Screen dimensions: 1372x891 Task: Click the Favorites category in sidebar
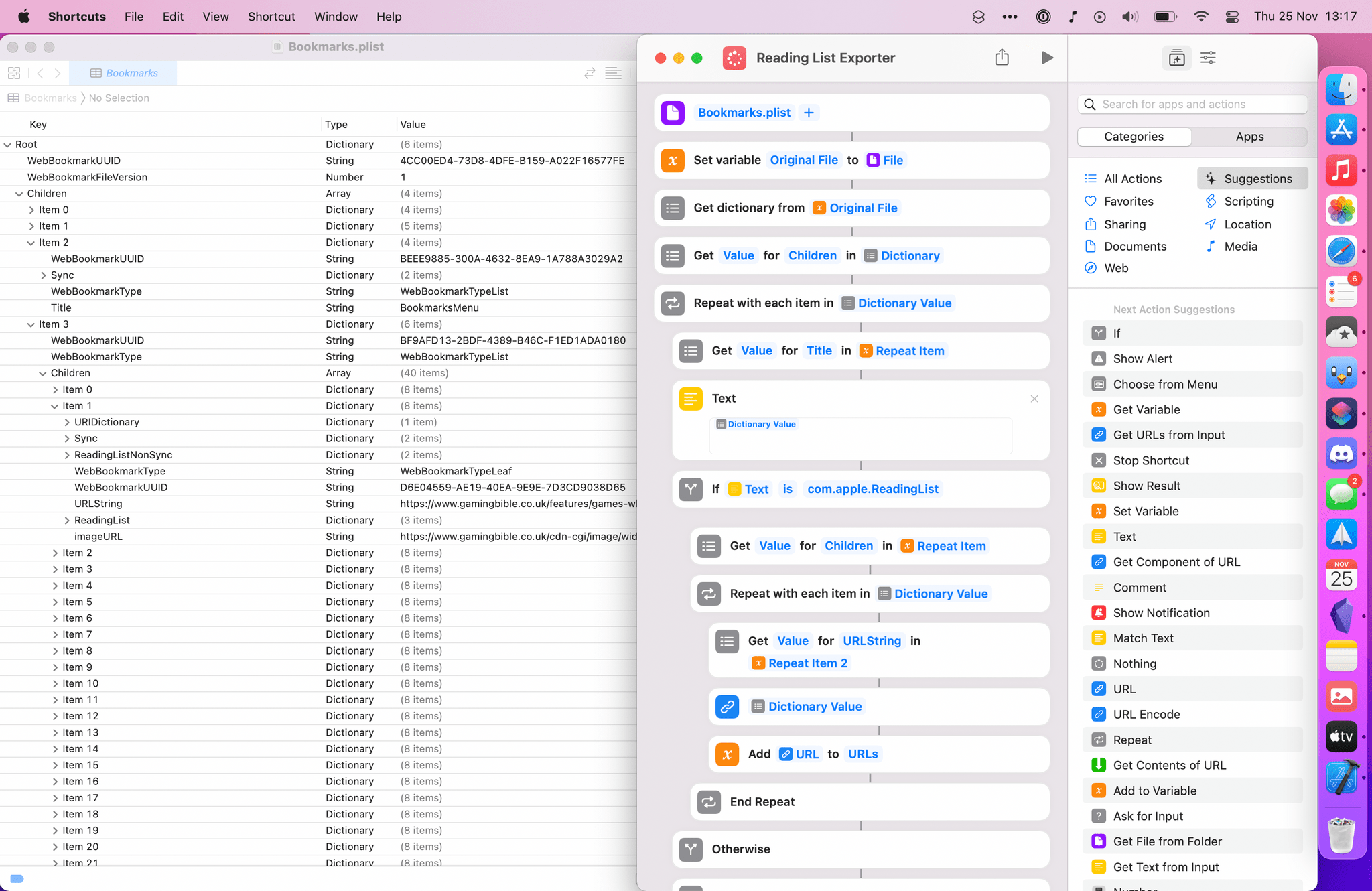[1127, 202]
